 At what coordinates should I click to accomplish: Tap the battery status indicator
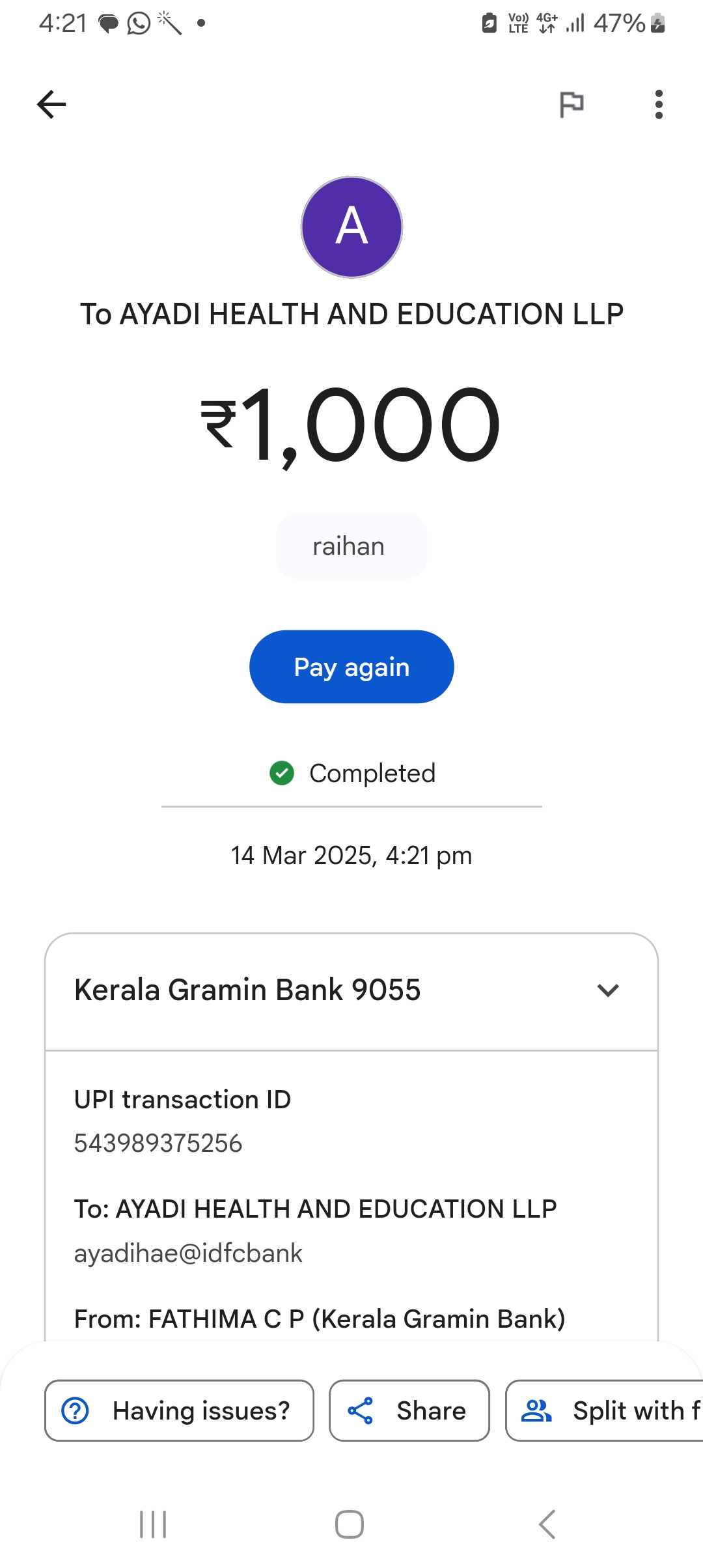point(657,23)
